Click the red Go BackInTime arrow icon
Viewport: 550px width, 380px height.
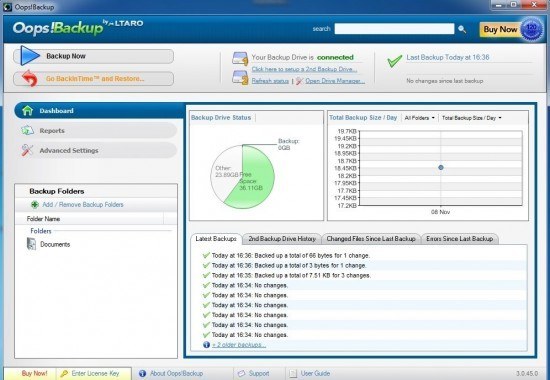point(29,78)
